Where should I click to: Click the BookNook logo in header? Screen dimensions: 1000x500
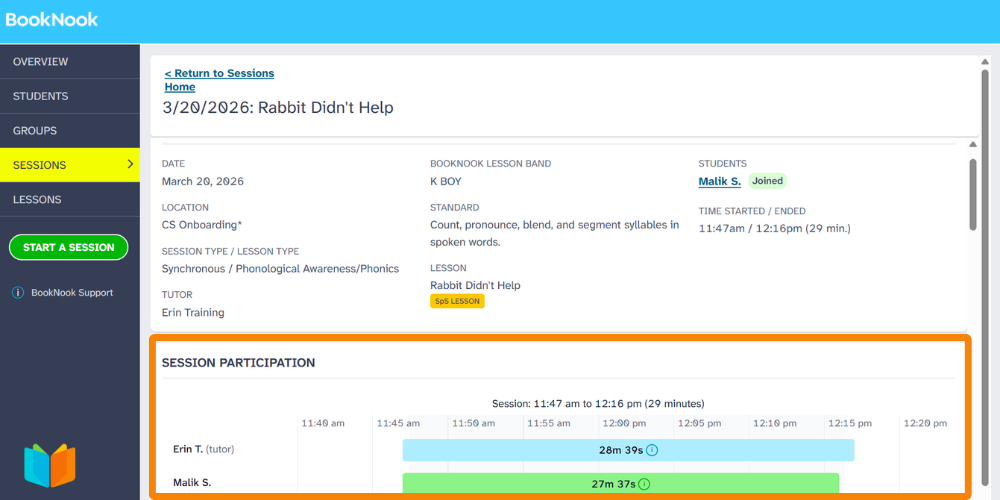pyautogui.click(x=52, y=19)
